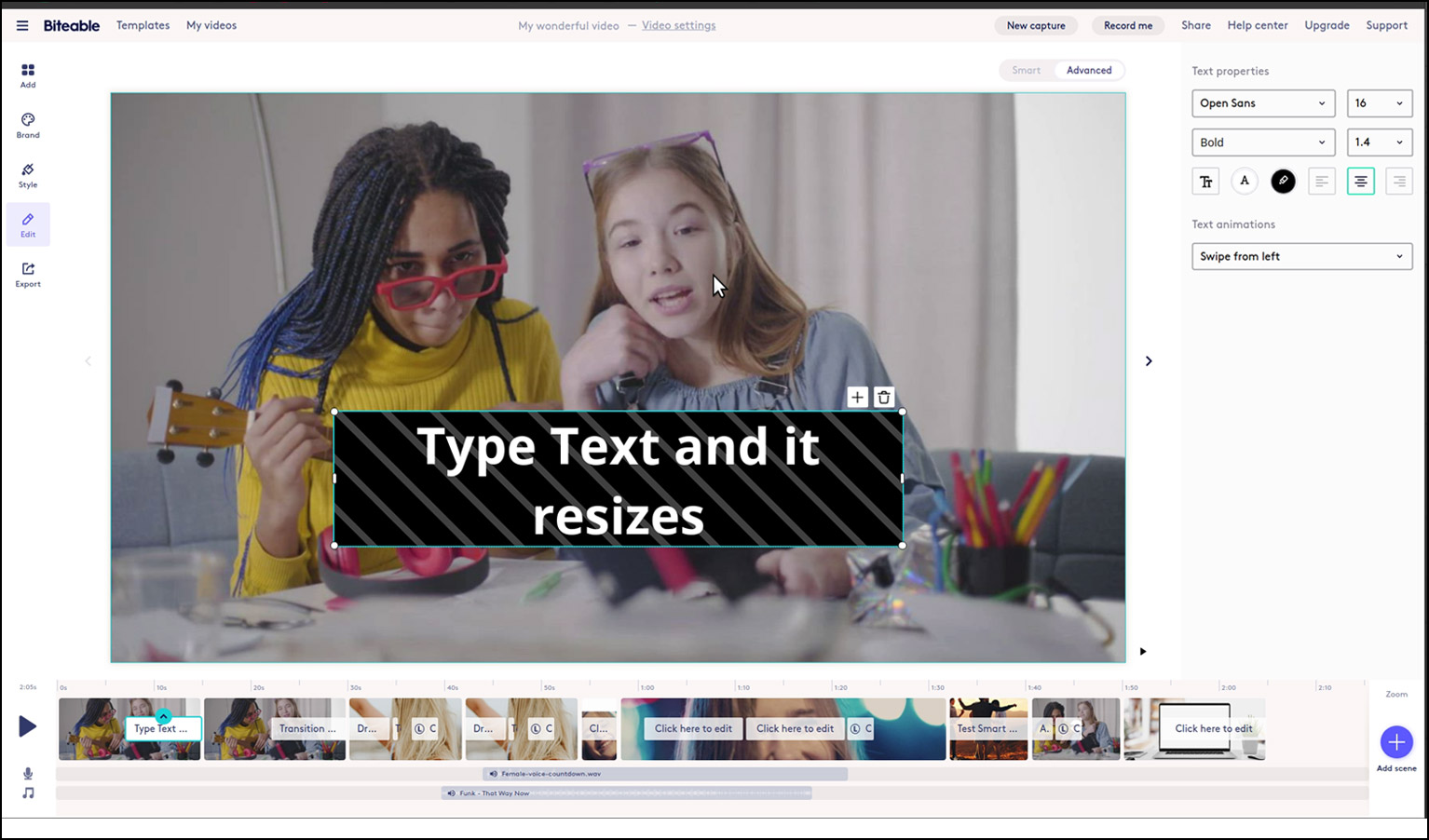Screen dimensions: 1429x840
Task: Open the Export panel
Action: tap(28, 275)
